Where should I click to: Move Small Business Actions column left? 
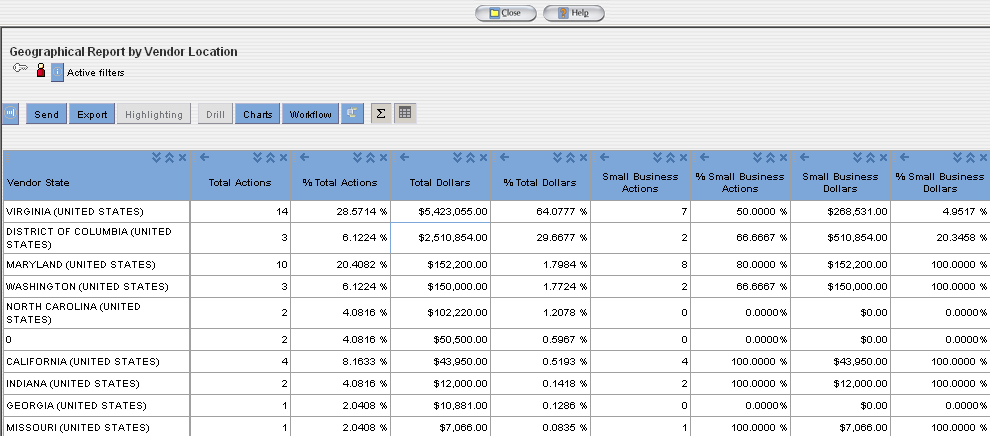[604, 158]
